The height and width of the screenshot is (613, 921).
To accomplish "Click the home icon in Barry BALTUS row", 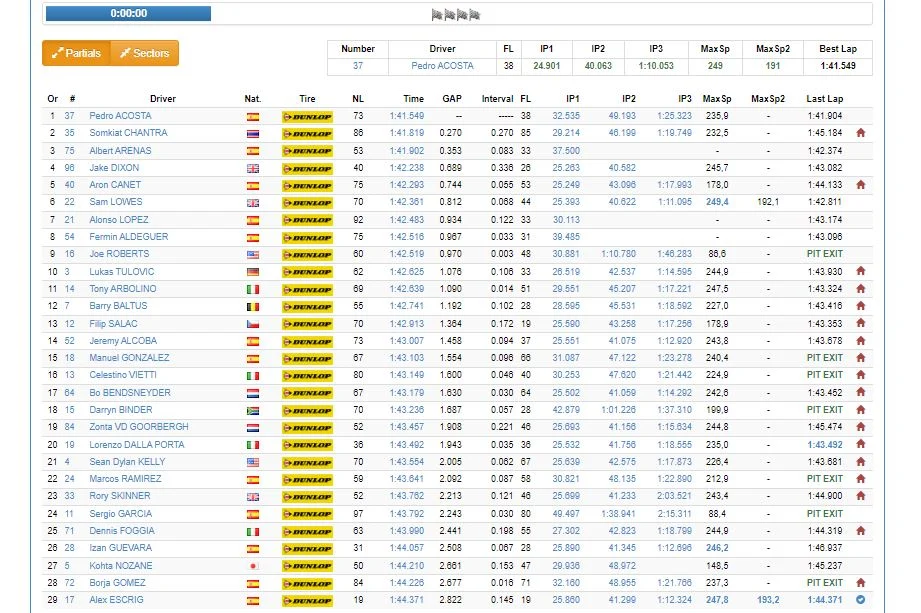I will pos(861,305).
